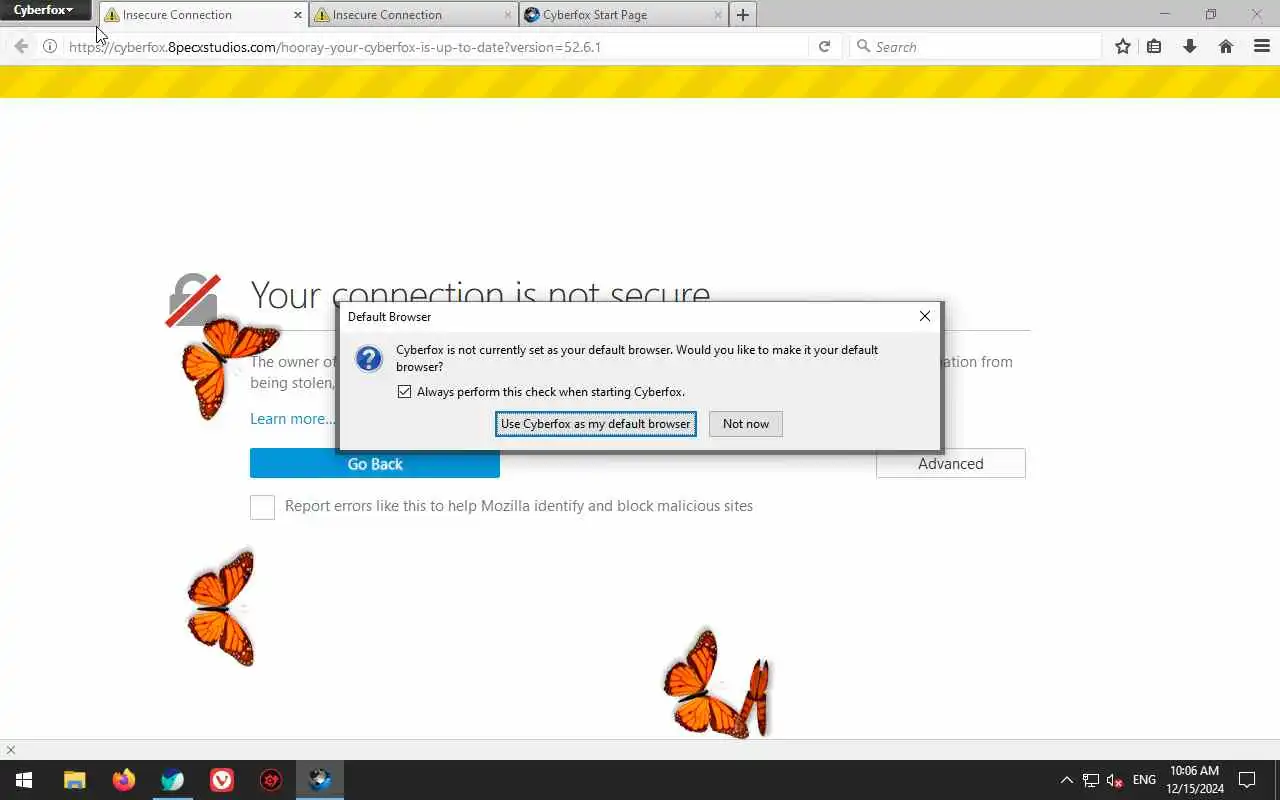Open the network status tray icon
The height and width of the screenshot is (800, 1280).
[x=1091, y=780]
